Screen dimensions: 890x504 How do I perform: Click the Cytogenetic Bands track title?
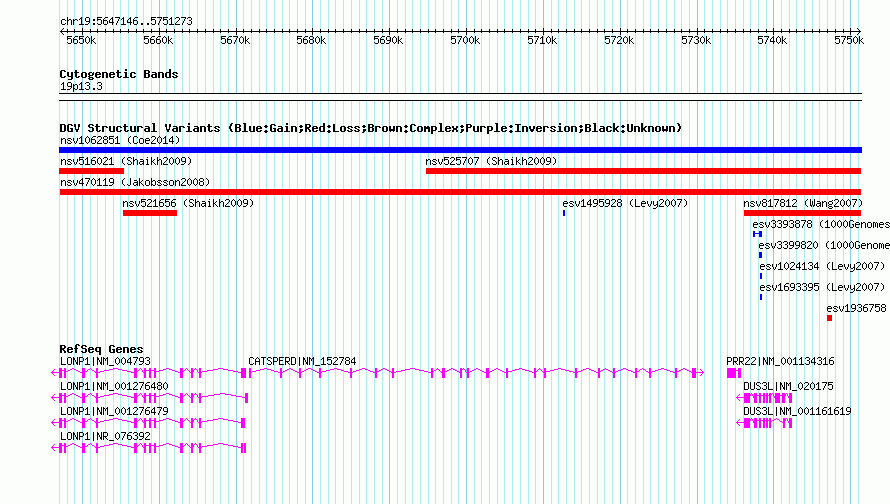click(x=119, y=74)
